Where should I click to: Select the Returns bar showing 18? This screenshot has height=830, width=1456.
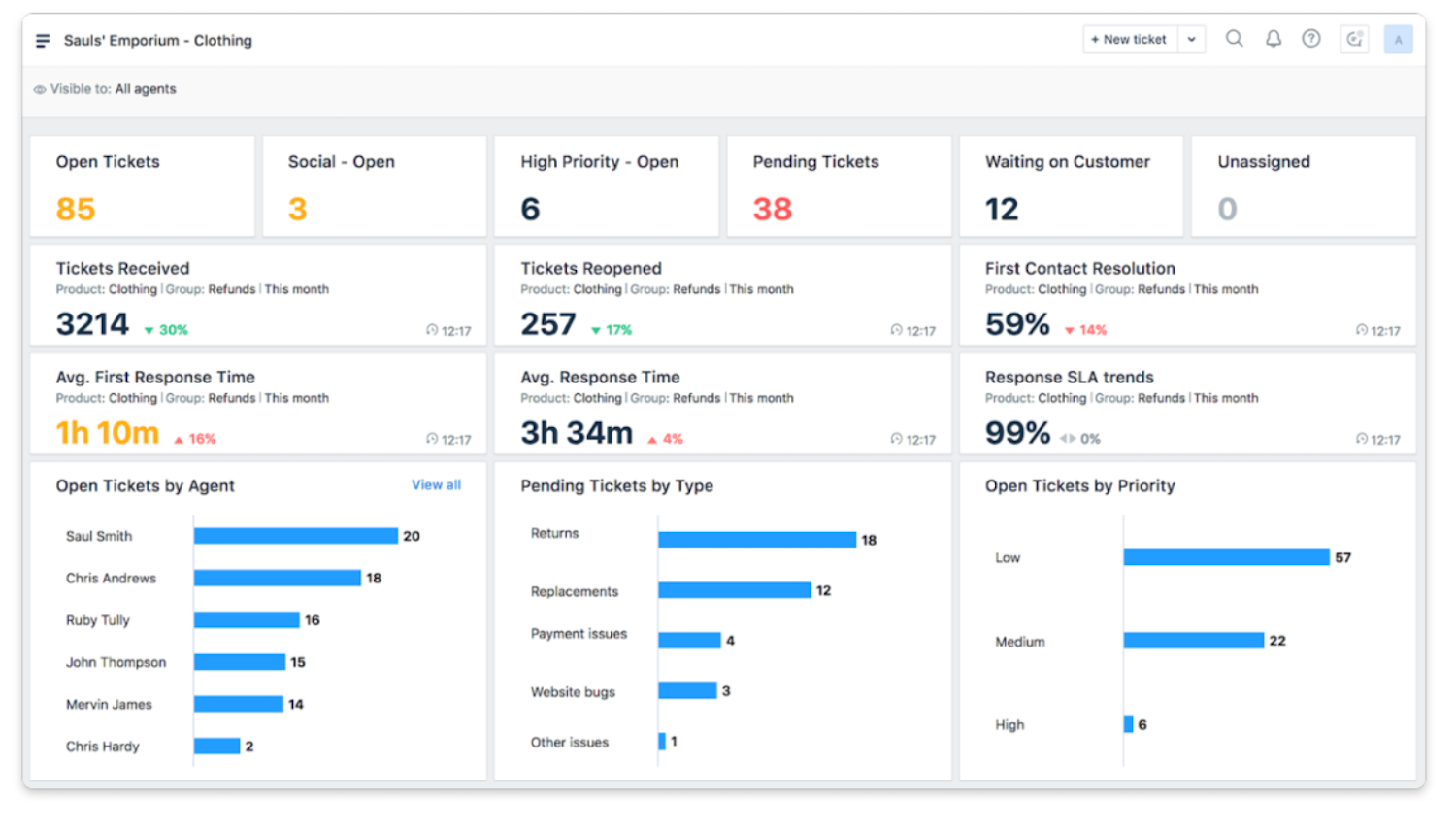click(758, 540)
